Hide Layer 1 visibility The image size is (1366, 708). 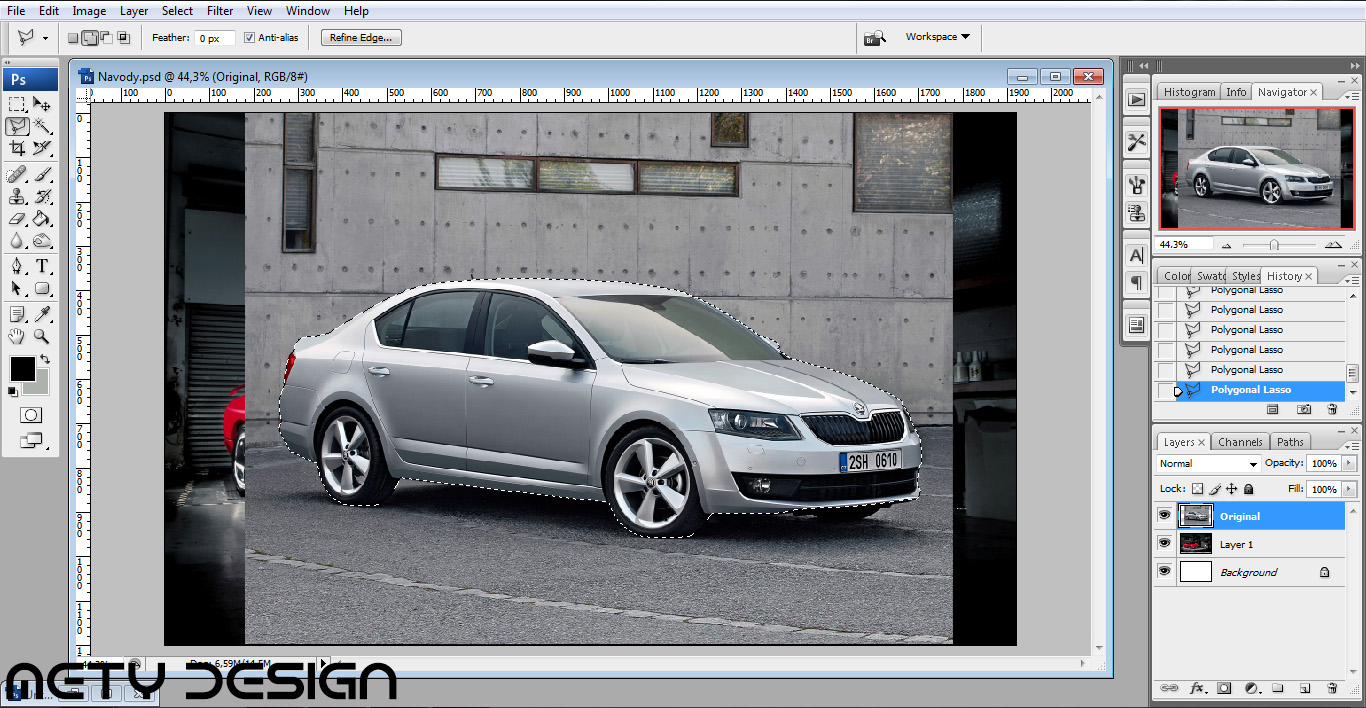click(1164, 544)
